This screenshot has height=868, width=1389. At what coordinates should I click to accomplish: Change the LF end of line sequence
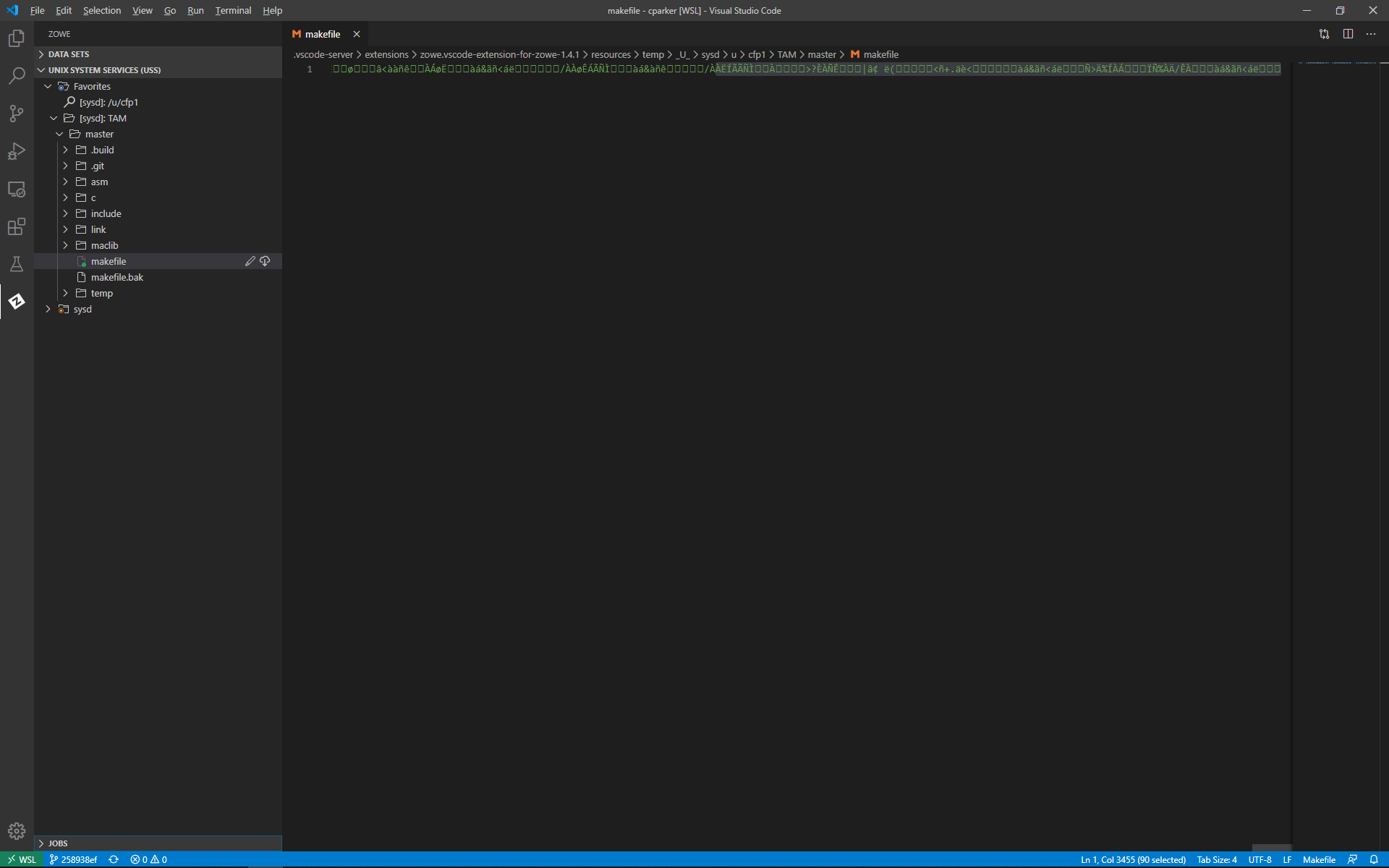point(1287,859)
